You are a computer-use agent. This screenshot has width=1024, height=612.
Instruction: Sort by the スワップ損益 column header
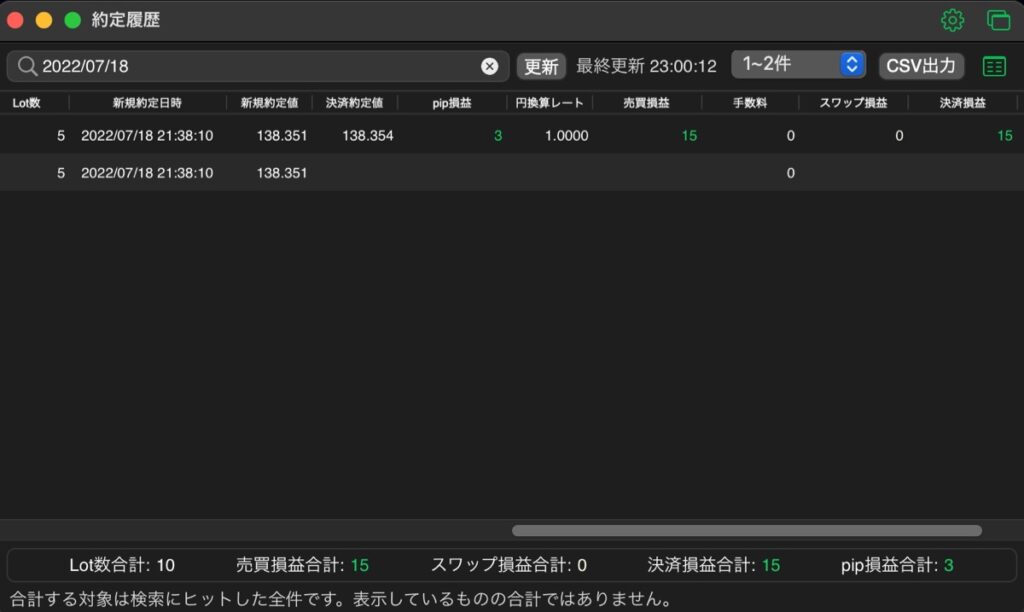[x=853, y=103]
